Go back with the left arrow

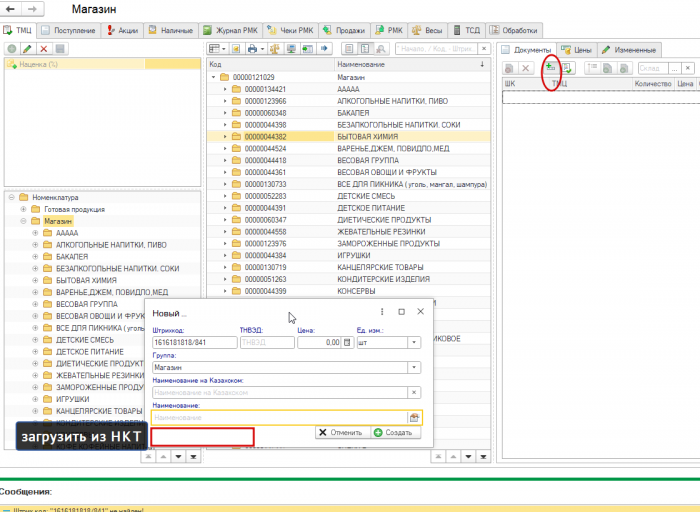tap(11, 9)
